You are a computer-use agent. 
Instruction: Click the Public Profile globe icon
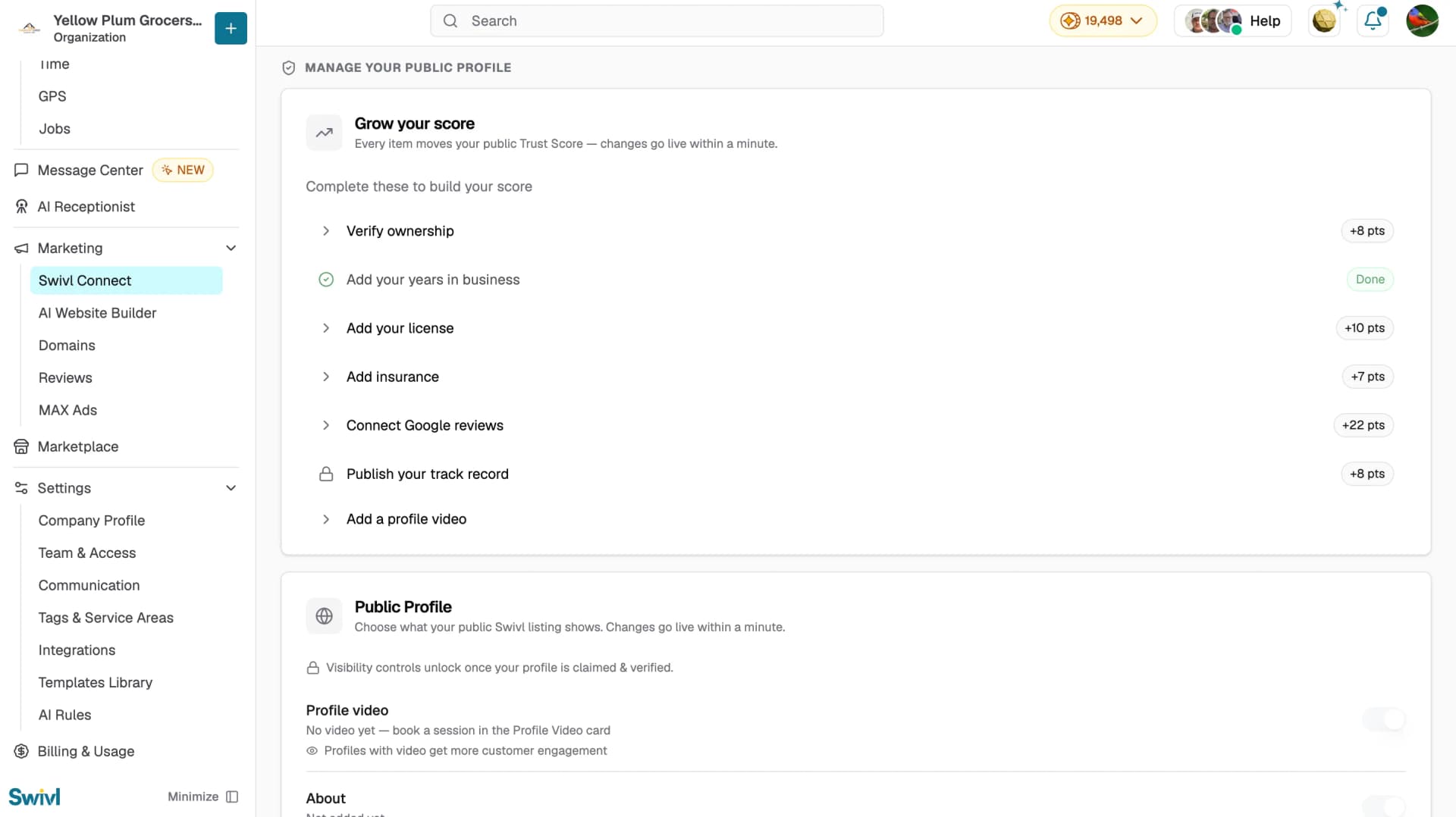325,616
